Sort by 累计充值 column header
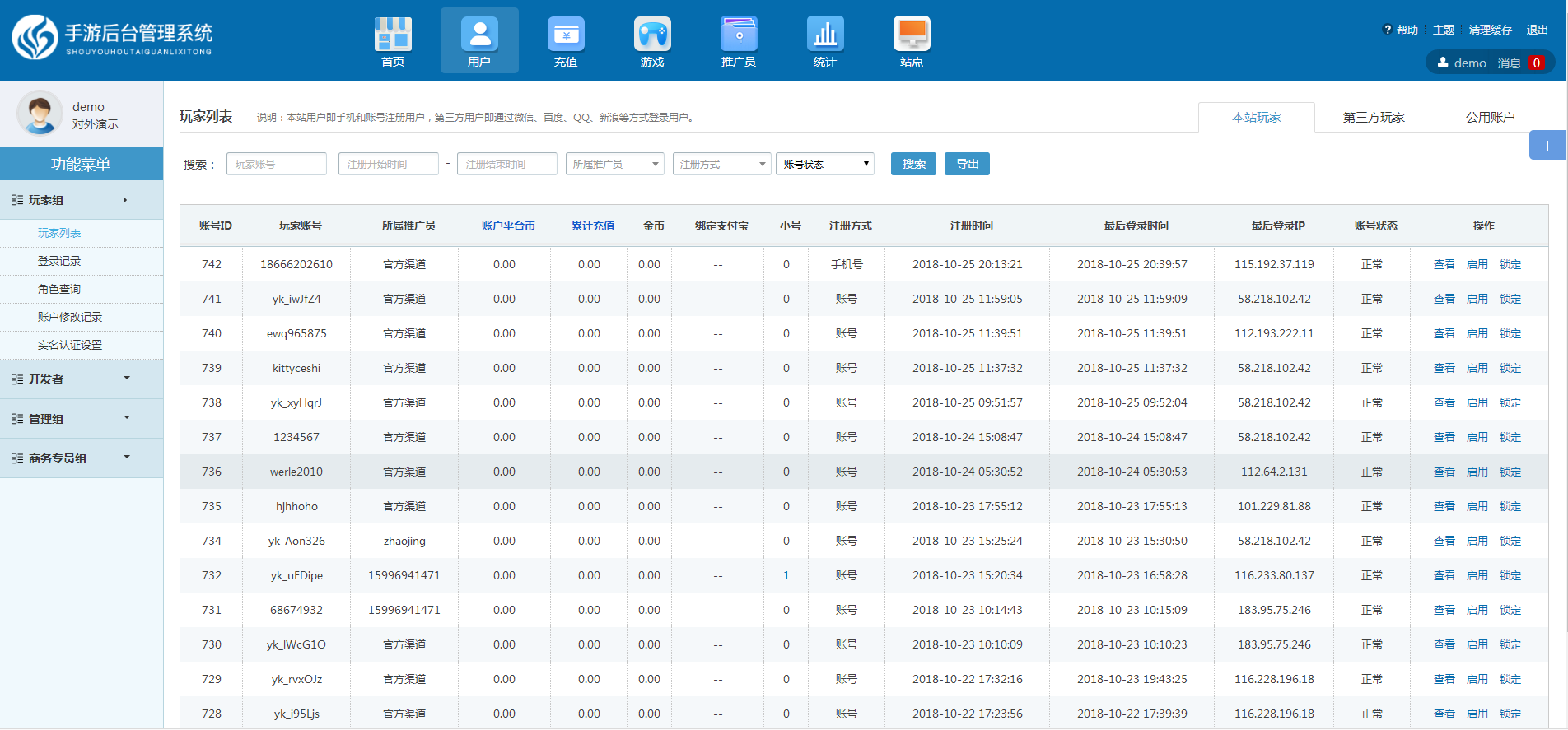Screen dimensions: 1568x730 coord(593,226)
